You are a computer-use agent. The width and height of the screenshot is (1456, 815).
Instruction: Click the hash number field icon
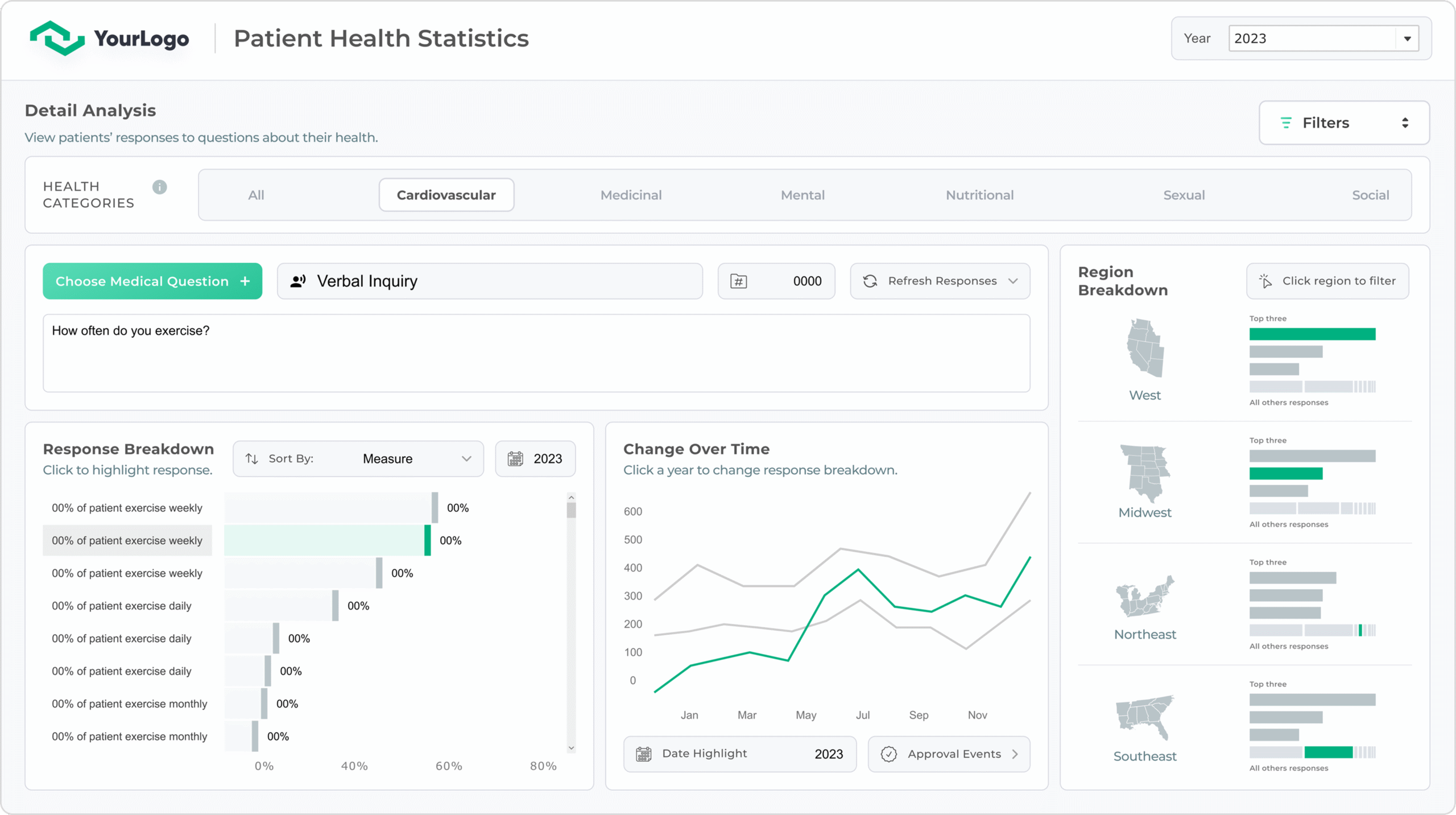pyautogui.click(x=739, y=281)
